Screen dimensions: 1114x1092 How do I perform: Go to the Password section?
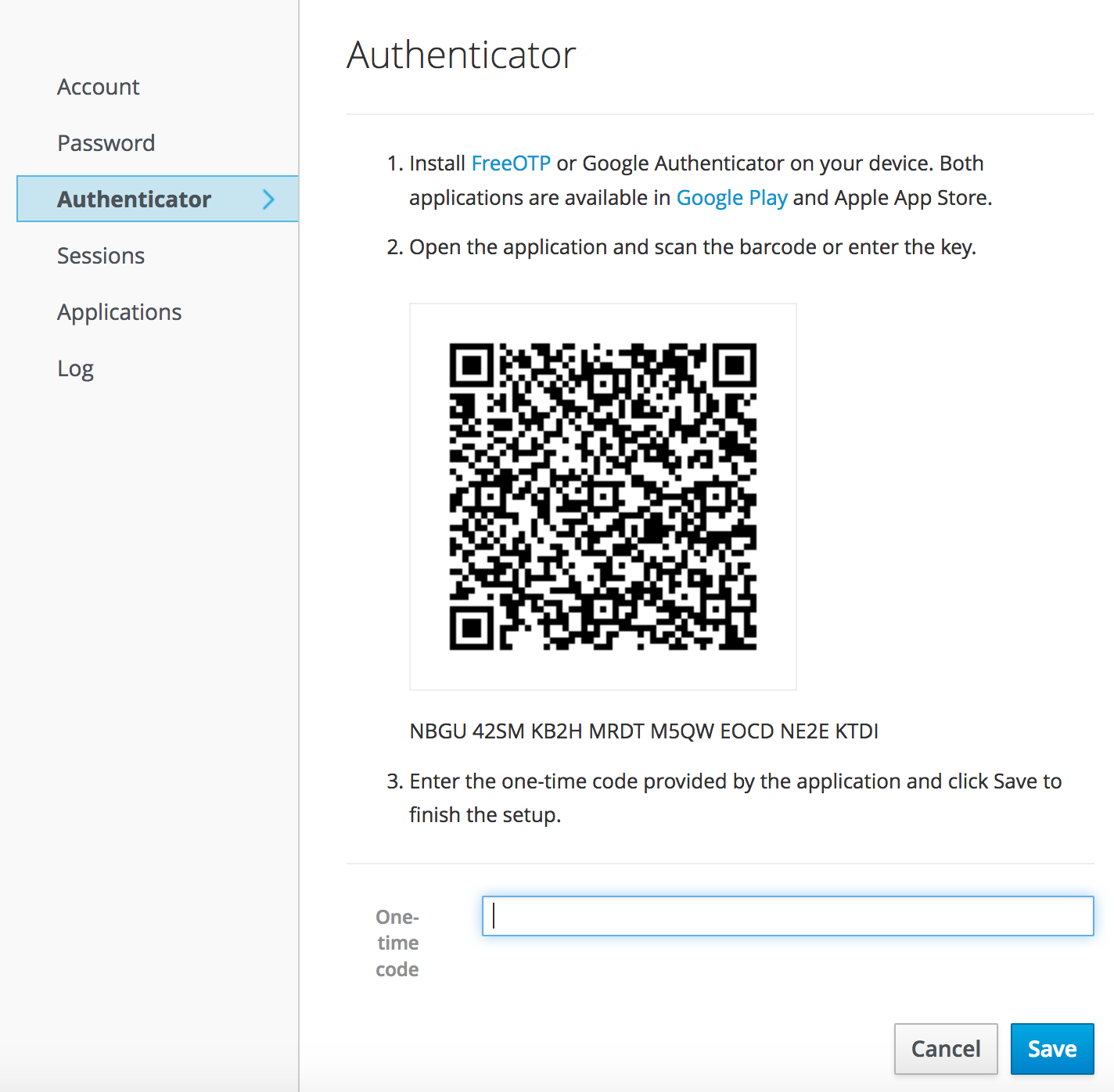point(106,143)
